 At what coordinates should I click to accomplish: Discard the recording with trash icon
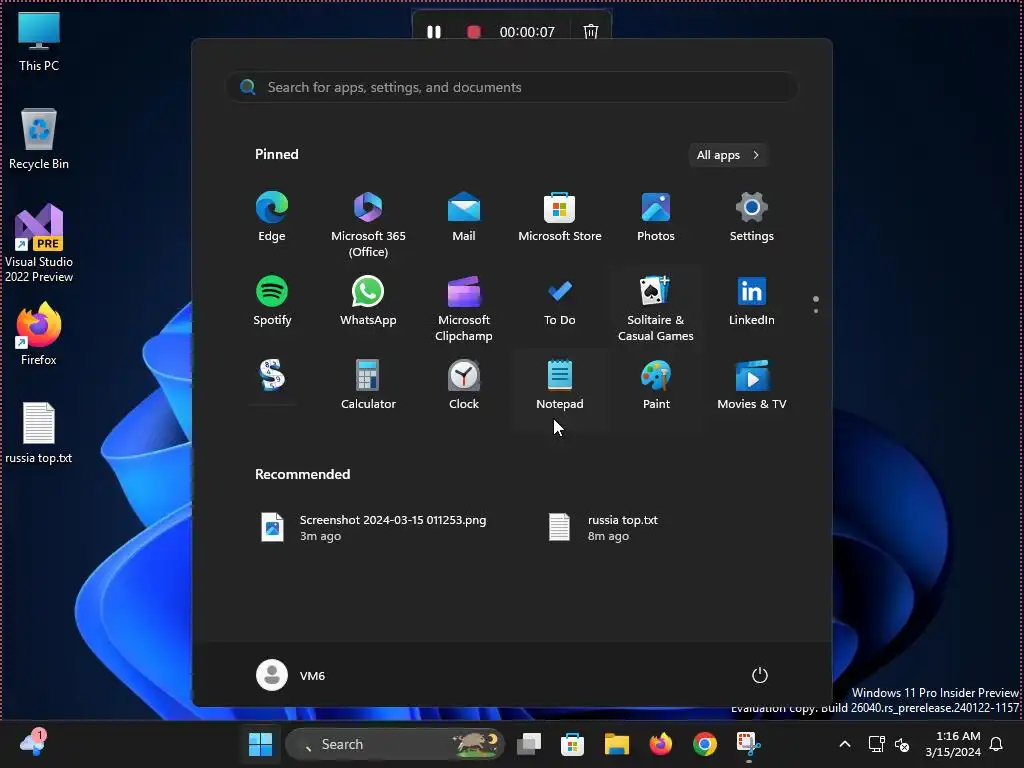pyautogui.click(x=590, y=31)
